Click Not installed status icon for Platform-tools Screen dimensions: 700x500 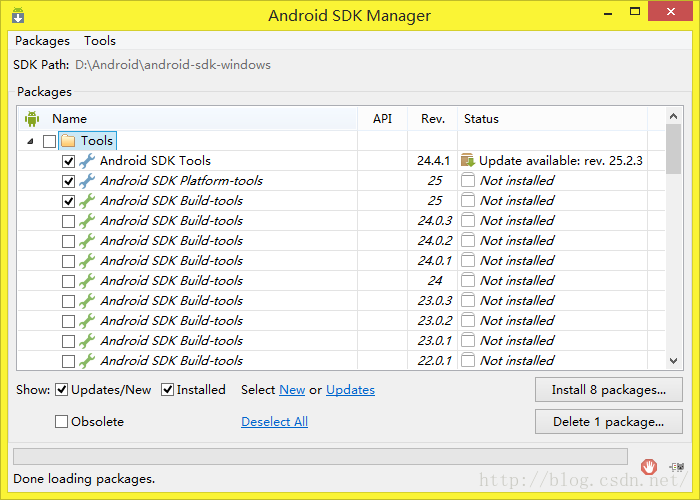tap(467, 180)
